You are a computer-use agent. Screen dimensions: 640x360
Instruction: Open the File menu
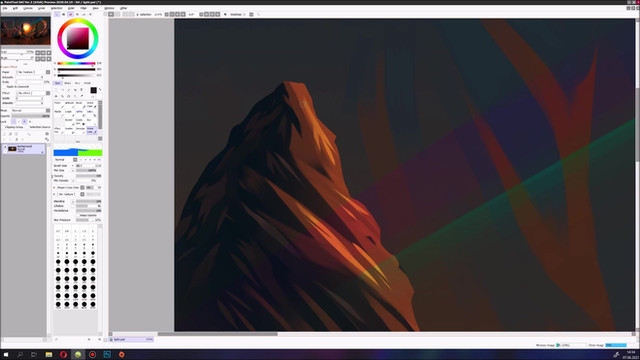coord(5,8)
